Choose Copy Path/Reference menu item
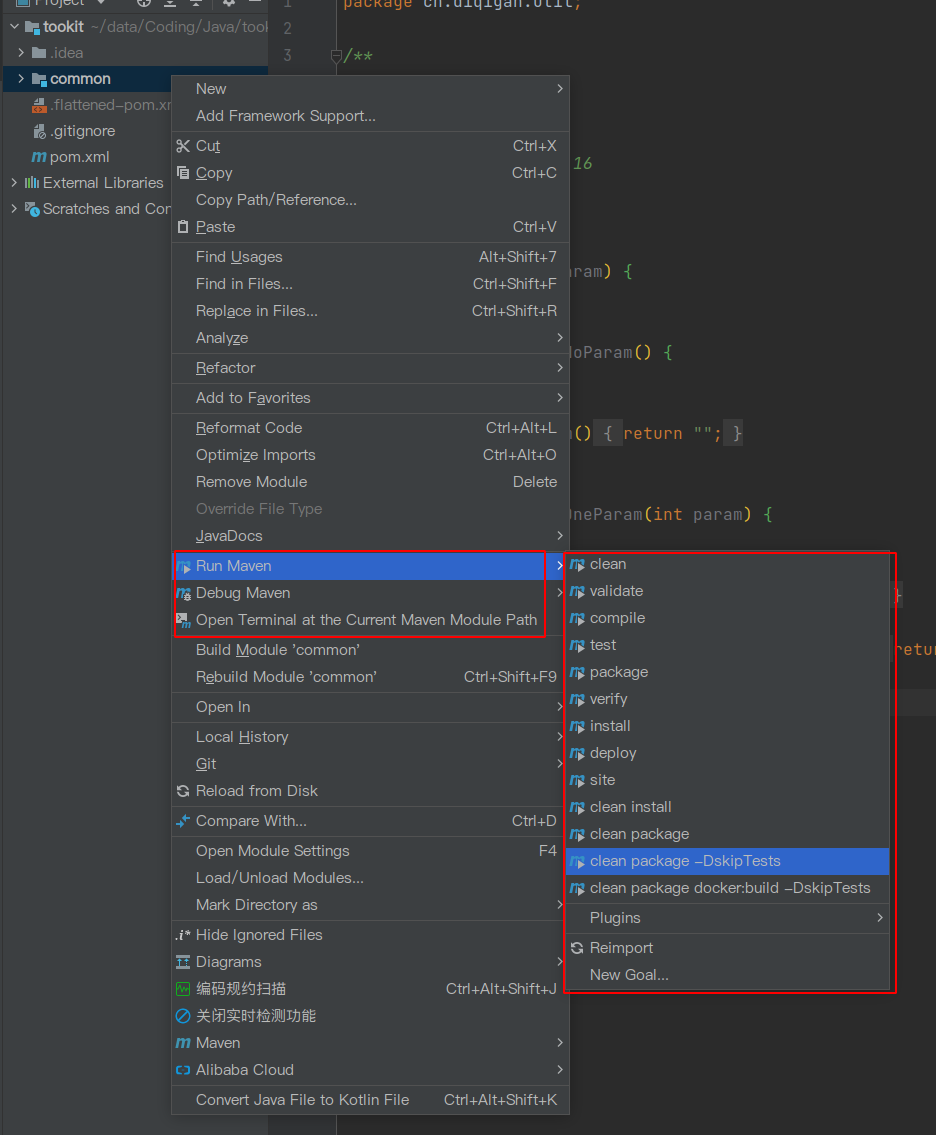936x1135 pixels. (371, 200)
